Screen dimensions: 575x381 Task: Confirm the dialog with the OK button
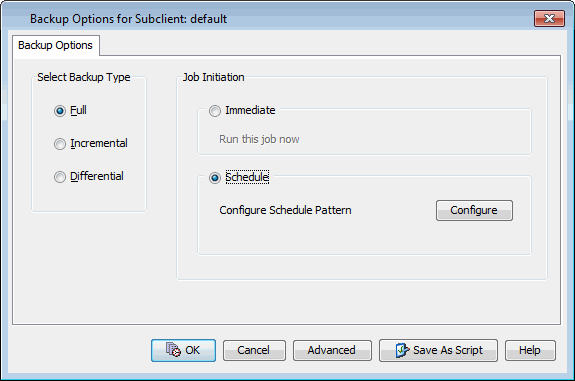click(183, 350)
